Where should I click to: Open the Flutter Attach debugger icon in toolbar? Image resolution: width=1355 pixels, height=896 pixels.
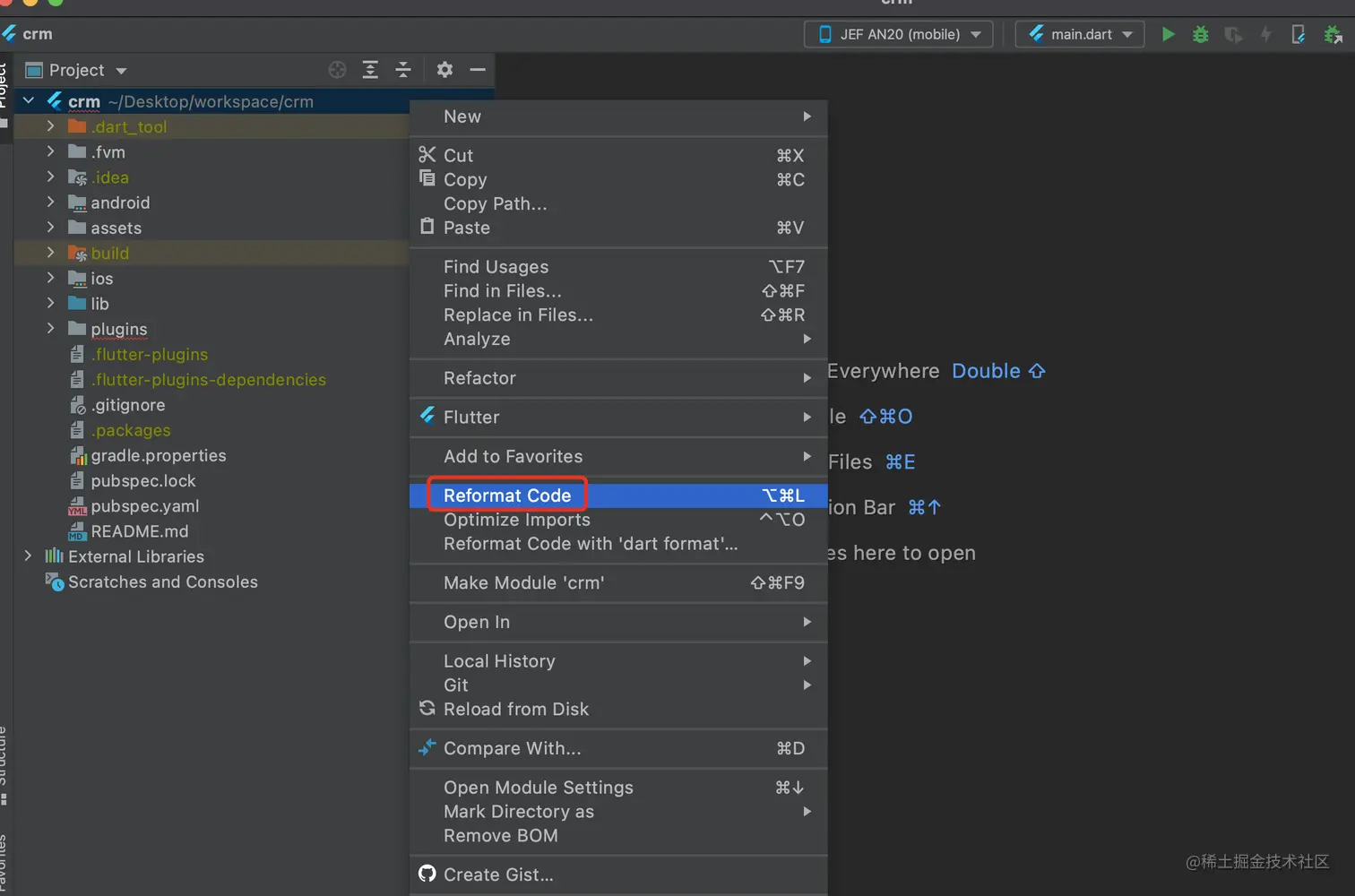tap(1298, 34)
